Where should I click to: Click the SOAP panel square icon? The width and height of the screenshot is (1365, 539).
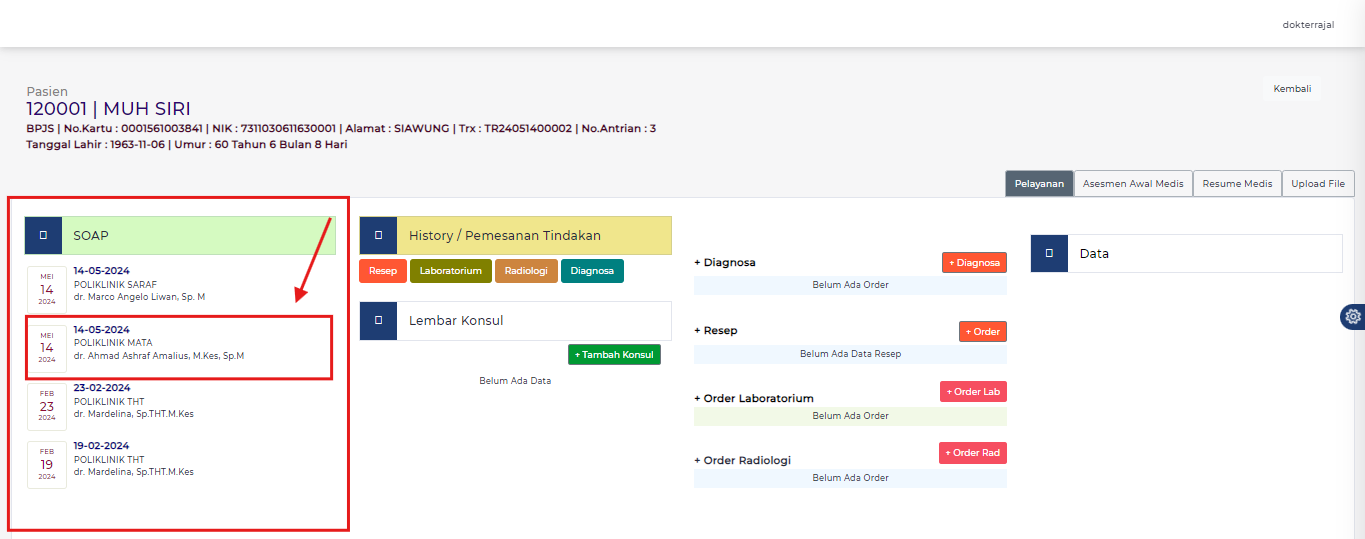pyautogui.click(x=43, y=236)
